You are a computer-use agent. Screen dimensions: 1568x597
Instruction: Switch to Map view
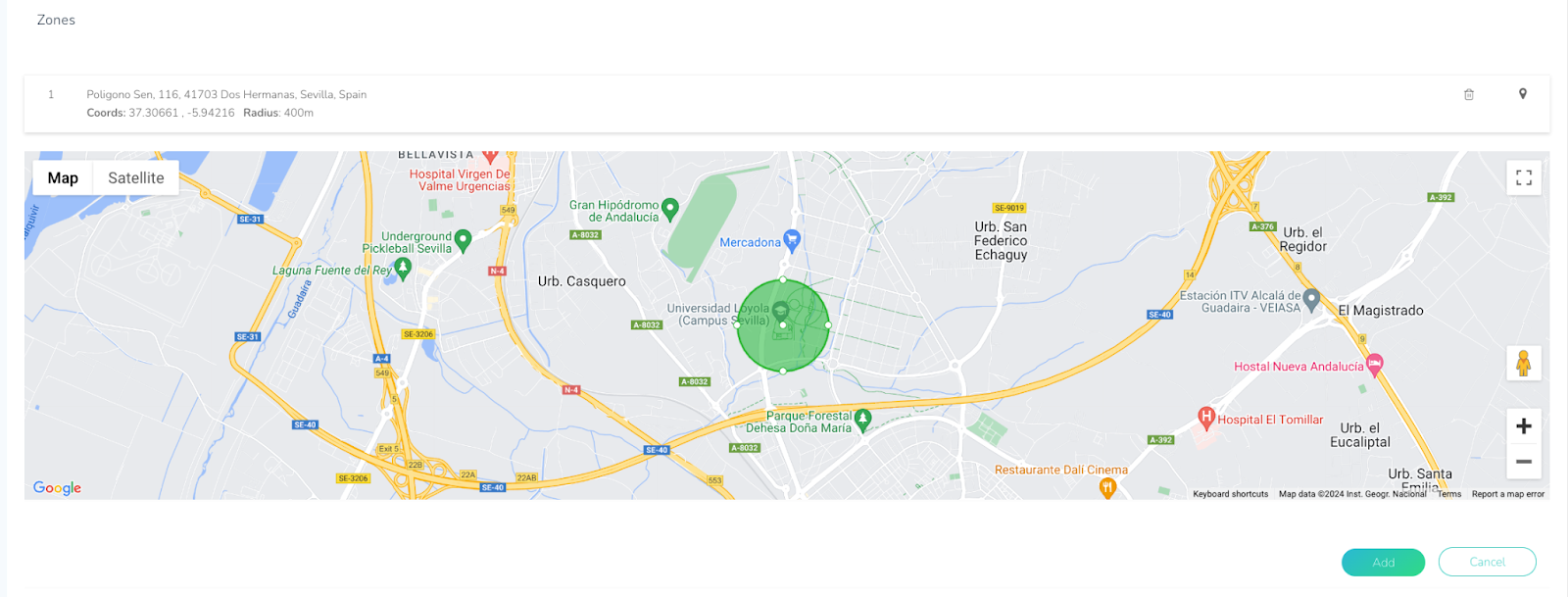tap(63, 178)
